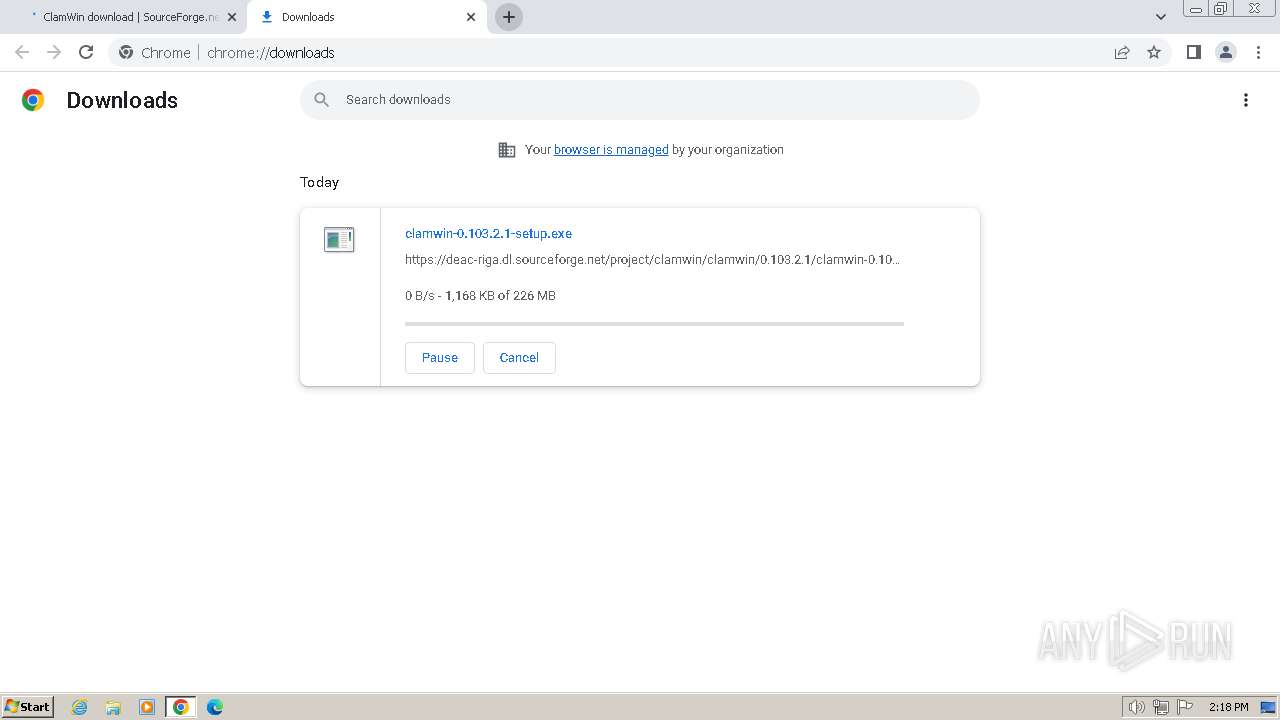Open Downloads page three-dot more actions menu
The width and height of the screenshot is (1280, 720).
1246,100
